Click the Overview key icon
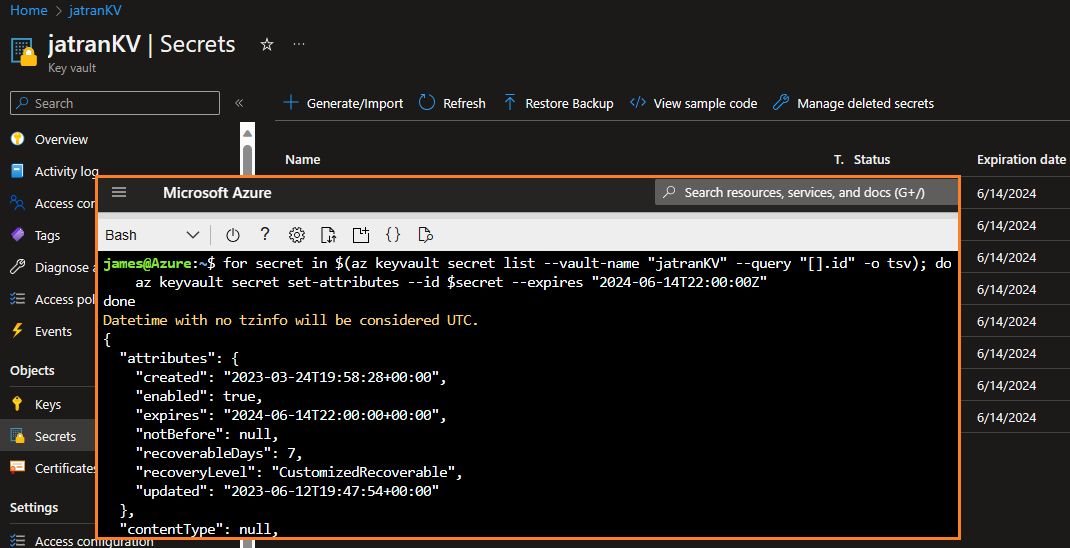The height and width of the screenshot is (548, 1070). coord(18,139)
